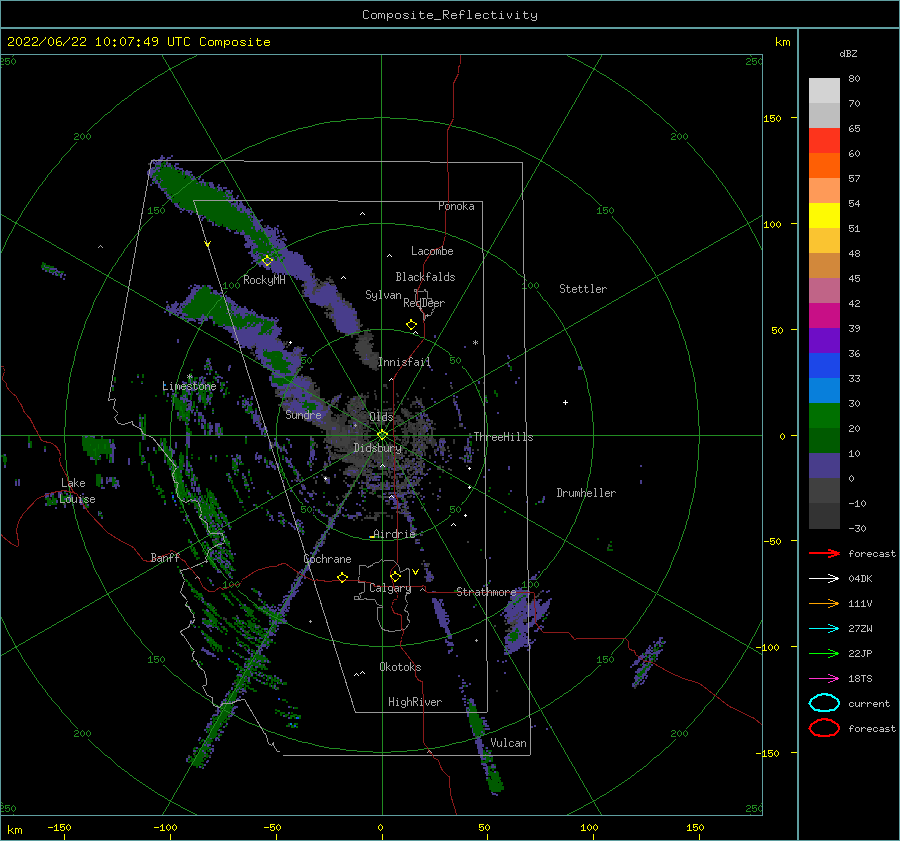Click the Didsbury label

pos(377,448)
